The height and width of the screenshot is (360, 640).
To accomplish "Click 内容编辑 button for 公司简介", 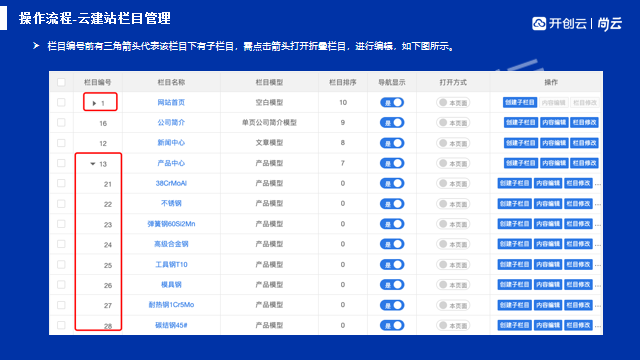I will (x=554, y=122).
